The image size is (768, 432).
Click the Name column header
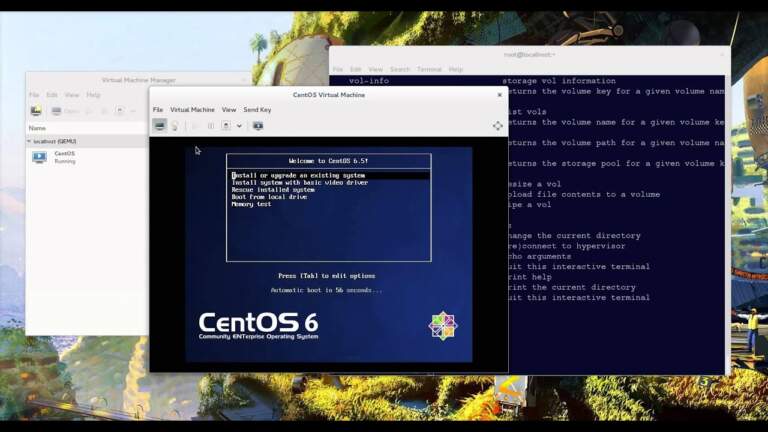pos(37,128)
